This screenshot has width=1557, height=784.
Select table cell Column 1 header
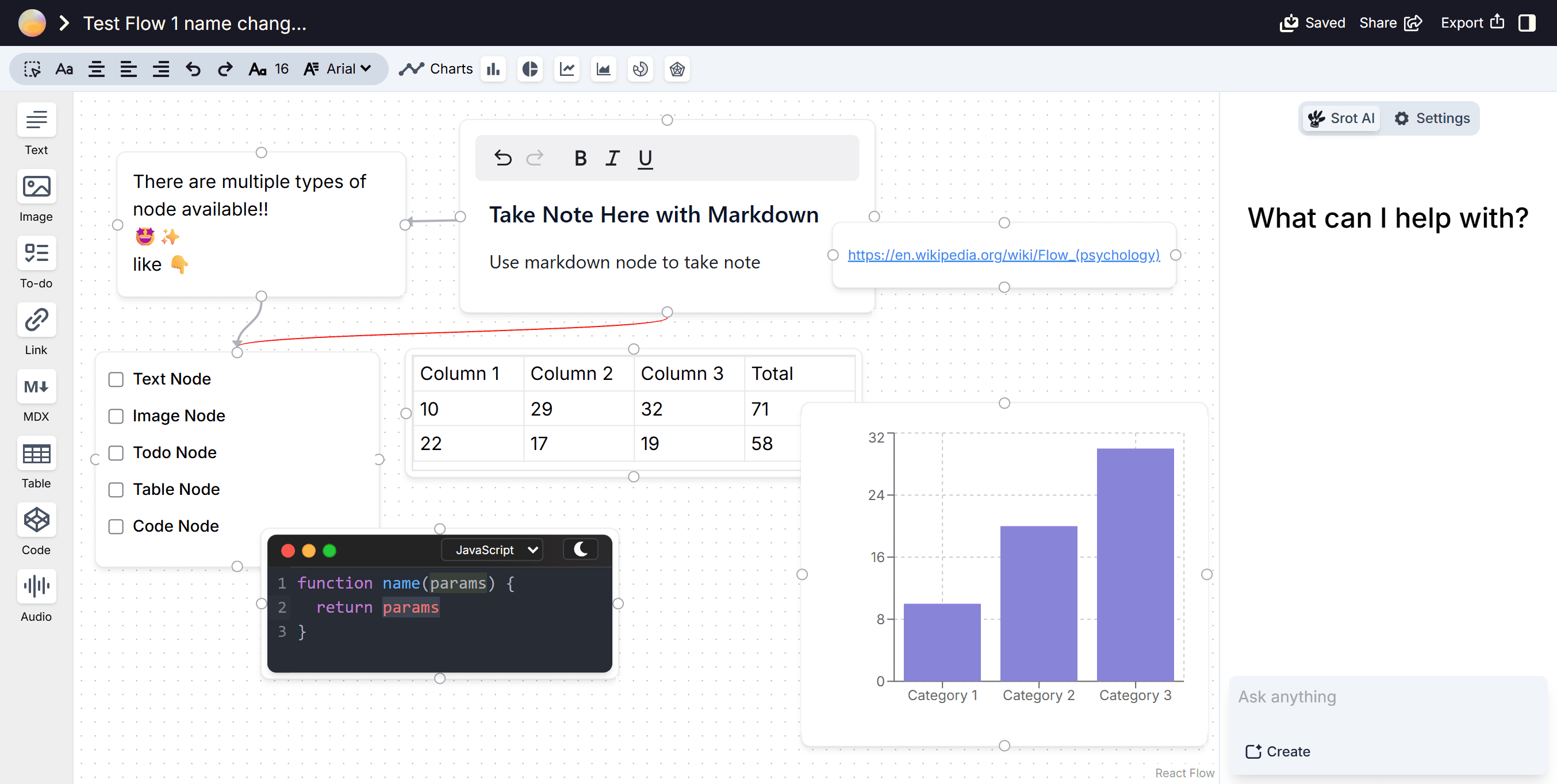tap(468, 374)
